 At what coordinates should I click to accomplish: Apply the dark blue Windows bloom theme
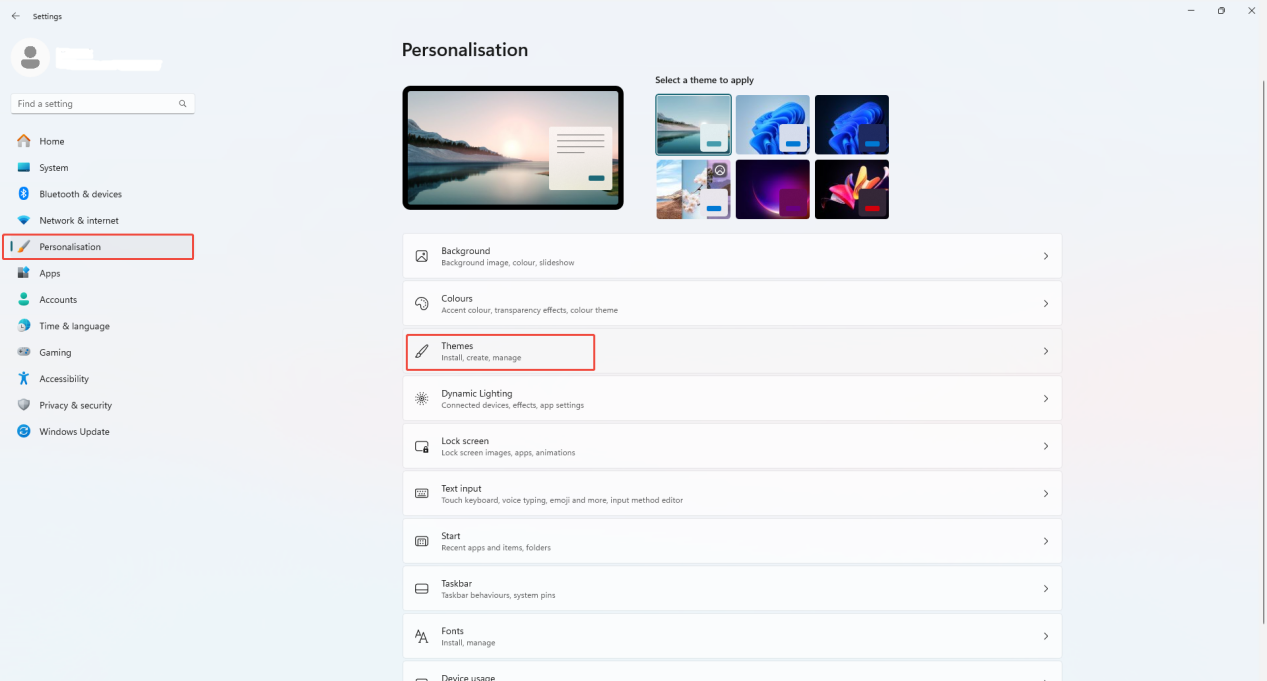(x=851, y=125)
